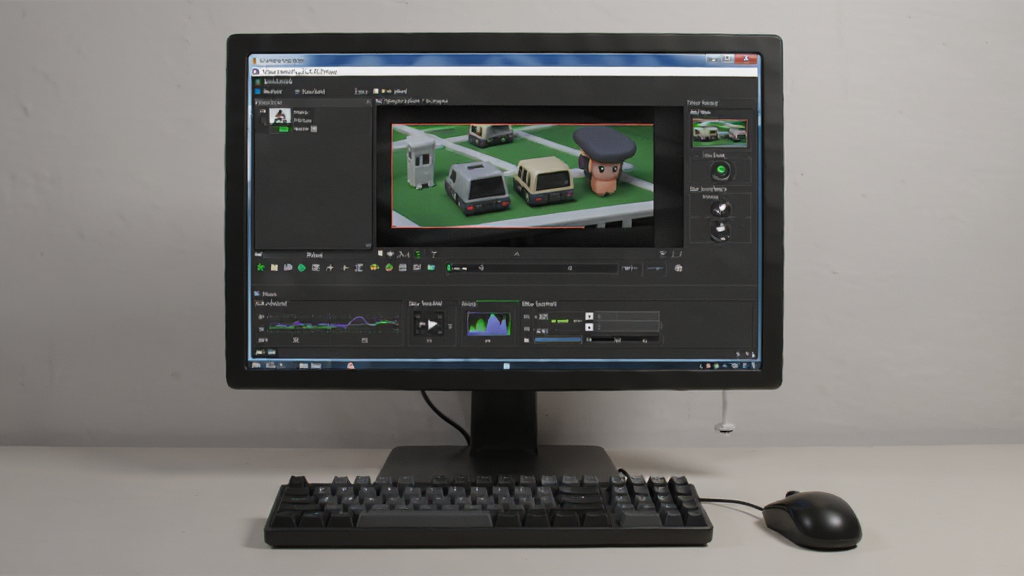Expand using the up-arrow chevron below the preview
The width and height of the screenshot is (1024, 576).
click(x=517, y=254)
